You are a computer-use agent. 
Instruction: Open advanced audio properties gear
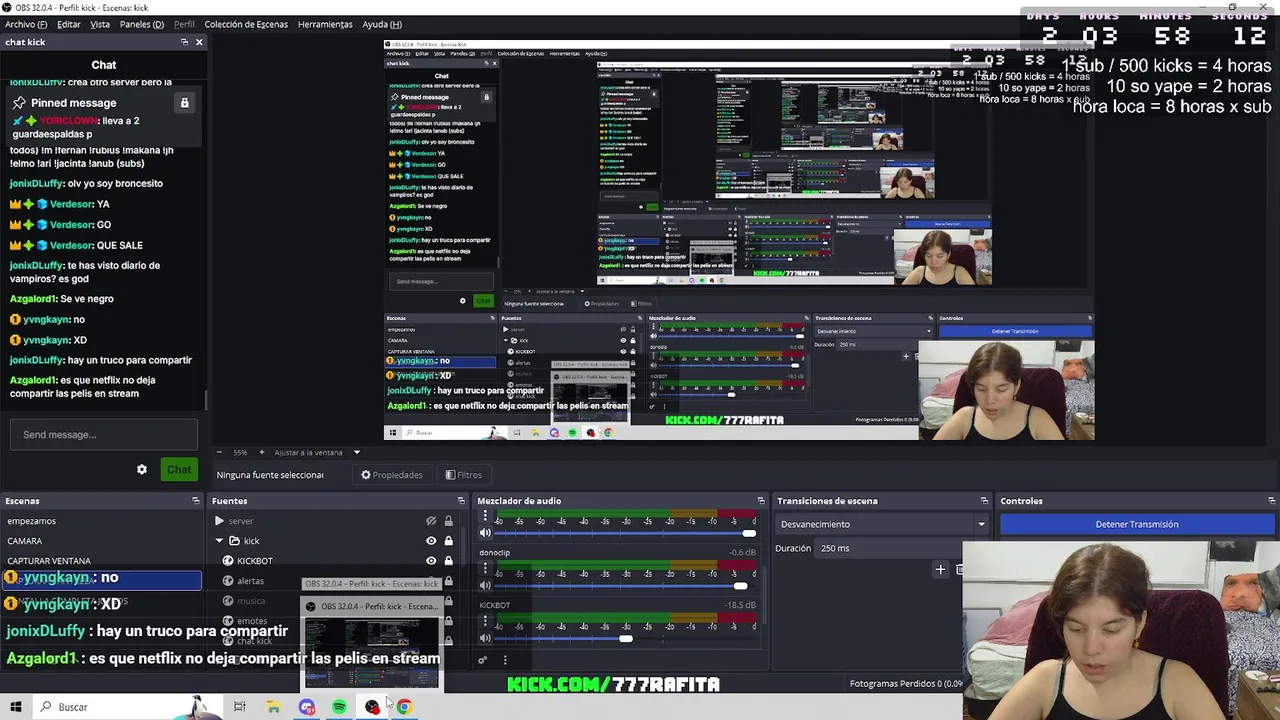[x=483, y=660]
